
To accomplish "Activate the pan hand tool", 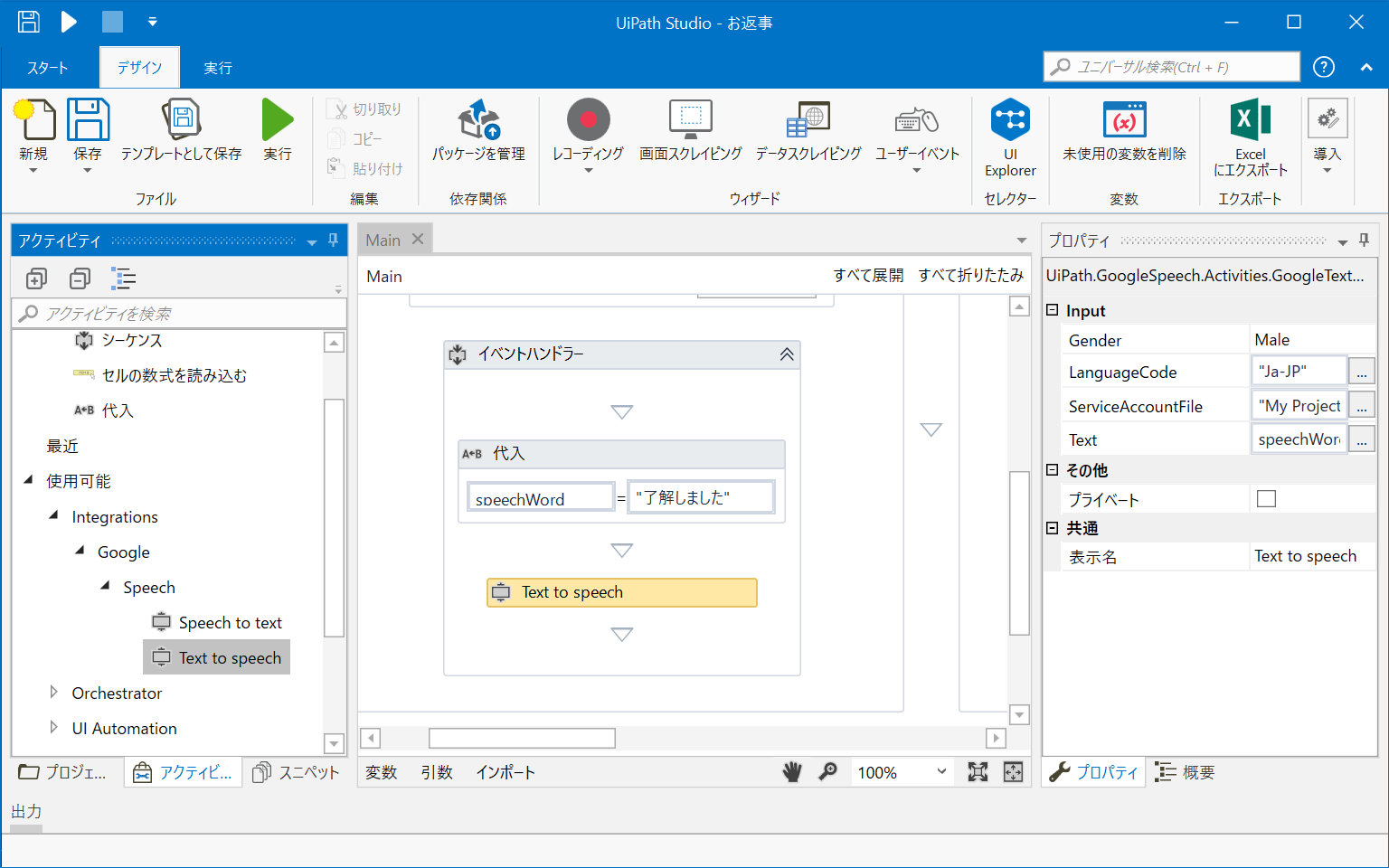I will (x=792, y=772).
